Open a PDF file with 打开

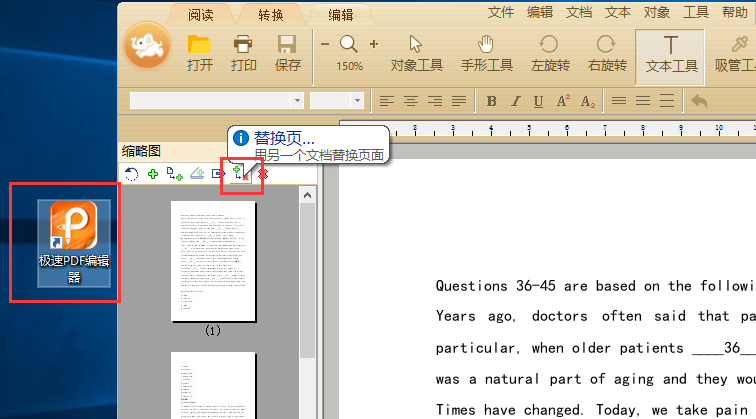[x=200, y=54]
